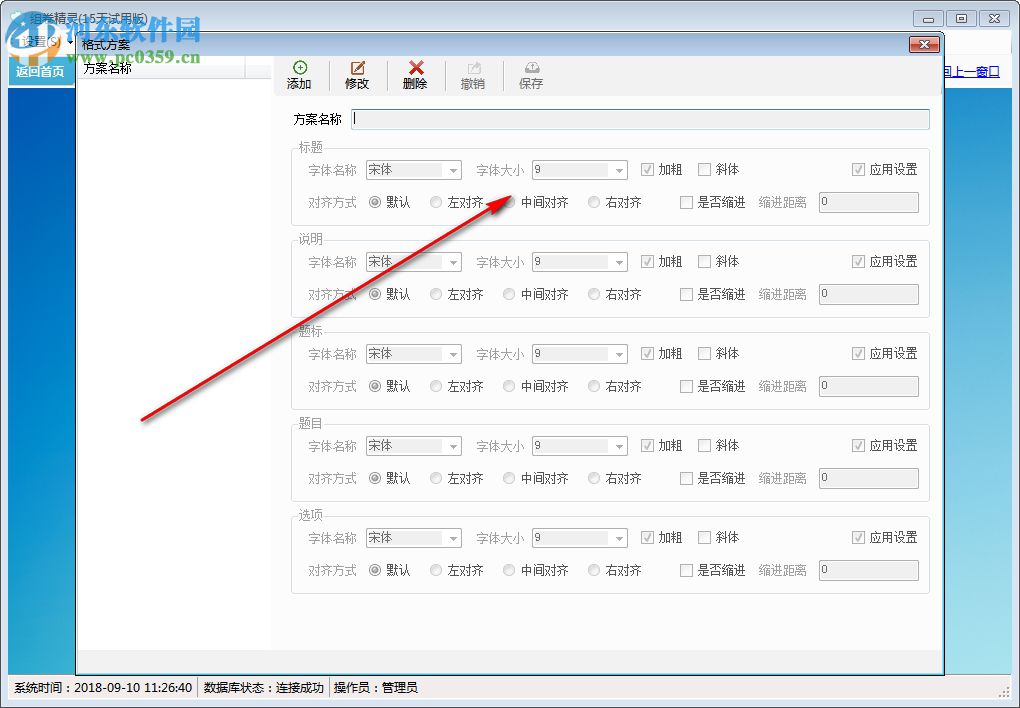Image resolution: width=1020 pixels, height=708 pixels.
Task: Select 右对齐 in 选项 section
Action: tap(594, 570)
